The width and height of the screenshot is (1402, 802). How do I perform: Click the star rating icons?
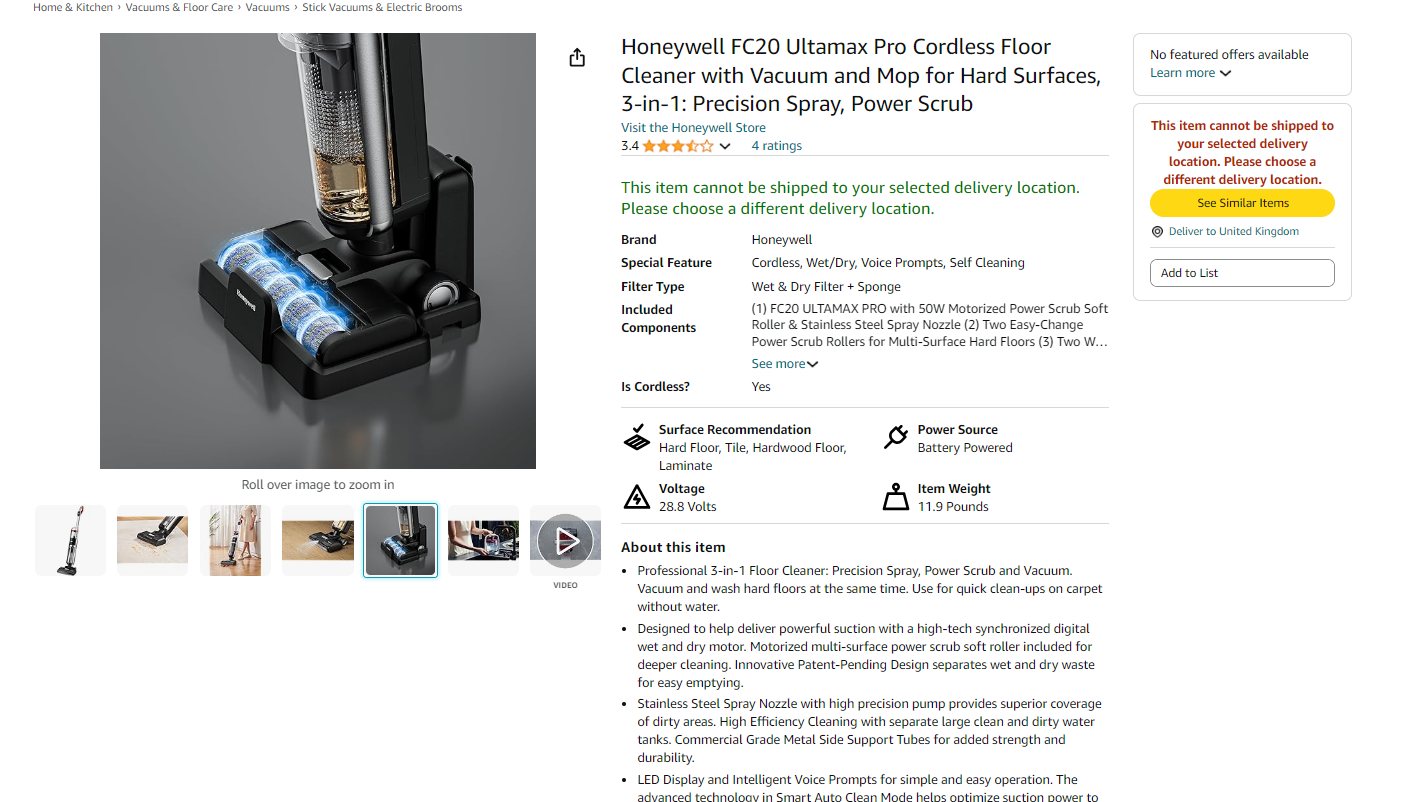point(678,146)
